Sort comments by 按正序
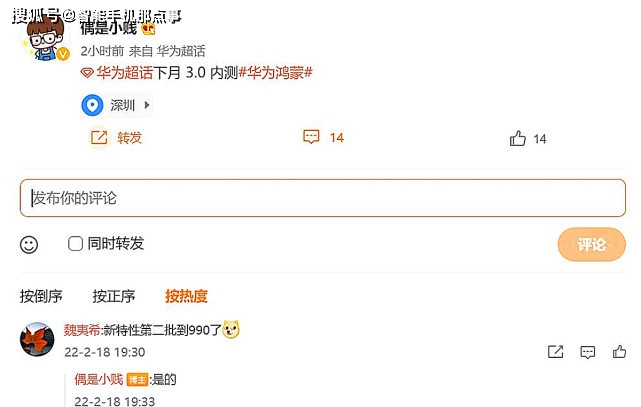Viewport: 641px width, 407px height. click(x=114, y=296)
